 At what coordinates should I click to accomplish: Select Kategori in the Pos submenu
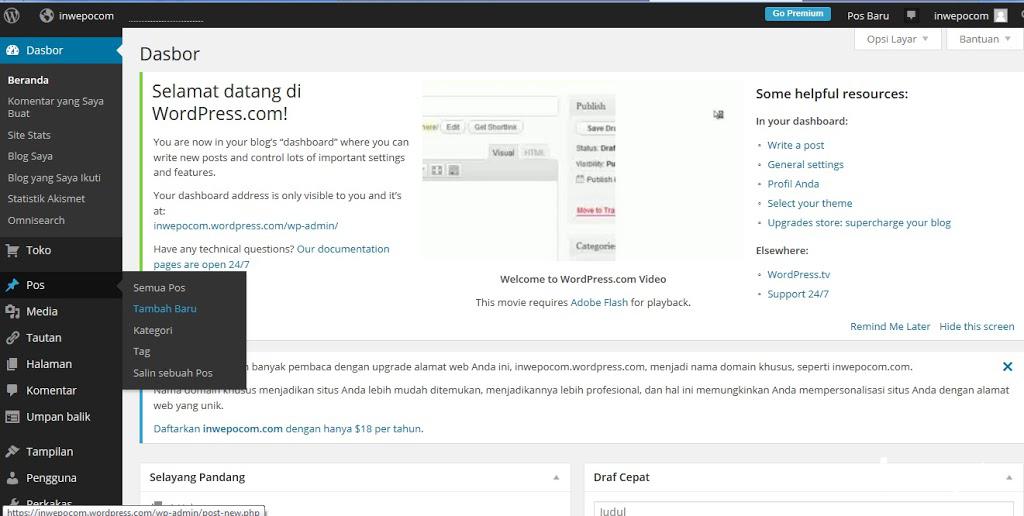click(153, 330)
